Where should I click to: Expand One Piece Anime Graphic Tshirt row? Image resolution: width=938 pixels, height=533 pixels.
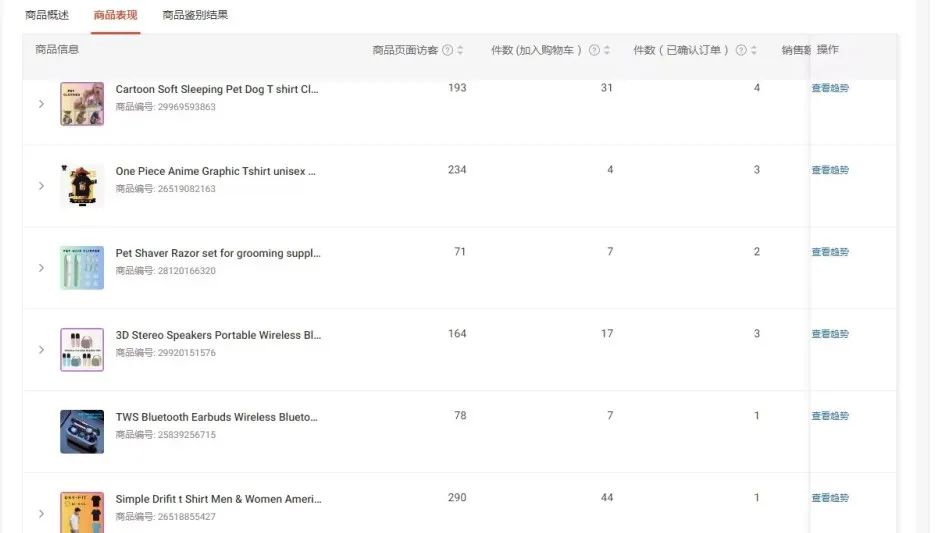tap(41, 186)
